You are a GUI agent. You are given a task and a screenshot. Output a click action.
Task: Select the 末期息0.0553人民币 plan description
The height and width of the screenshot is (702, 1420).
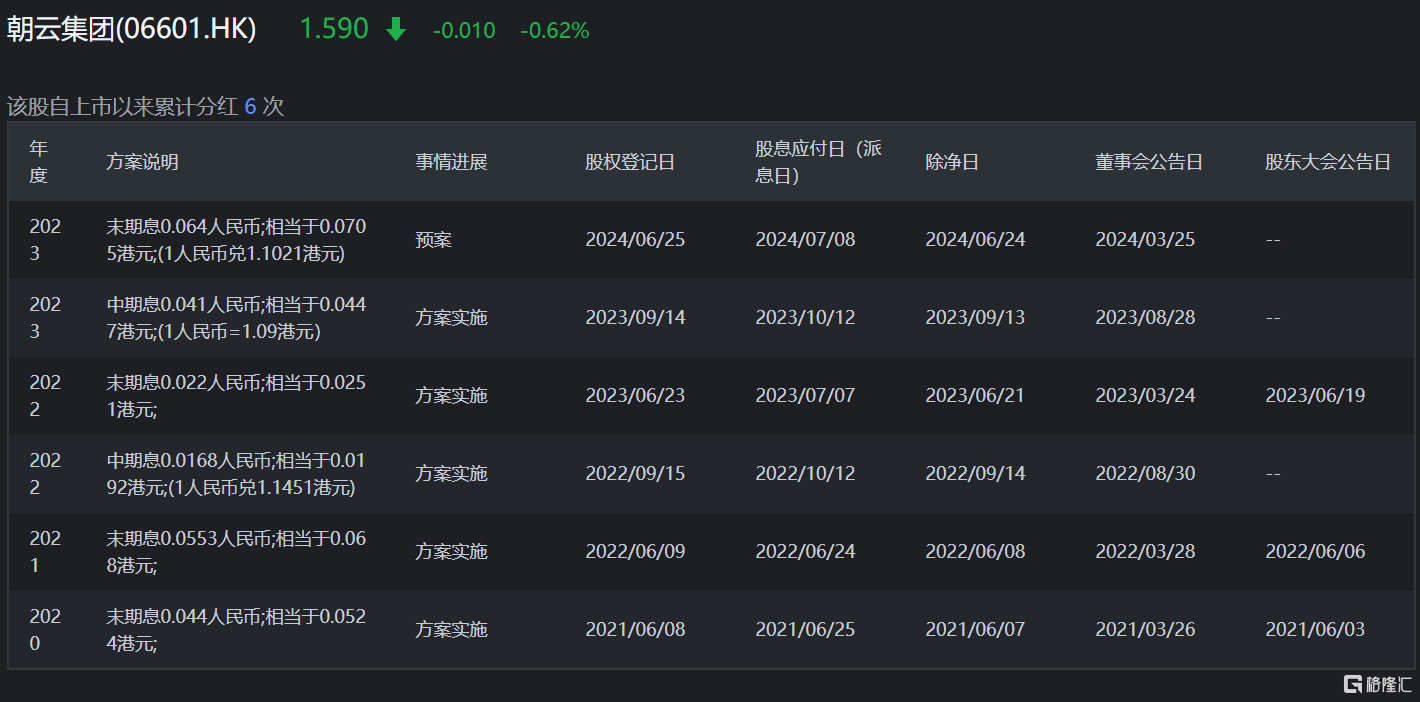(236, 552)
